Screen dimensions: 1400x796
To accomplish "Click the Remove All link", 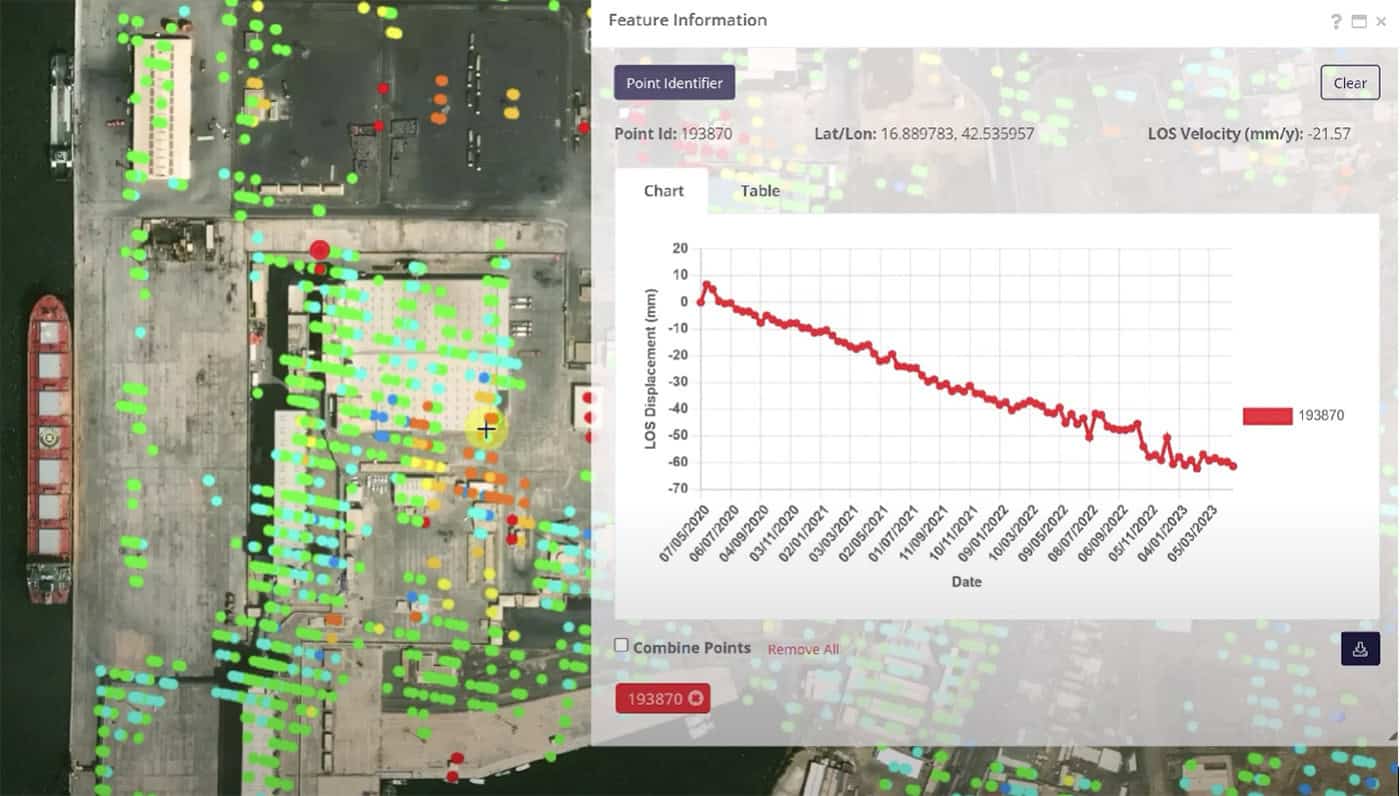I will pyautogui.click(x=802, y=649).
